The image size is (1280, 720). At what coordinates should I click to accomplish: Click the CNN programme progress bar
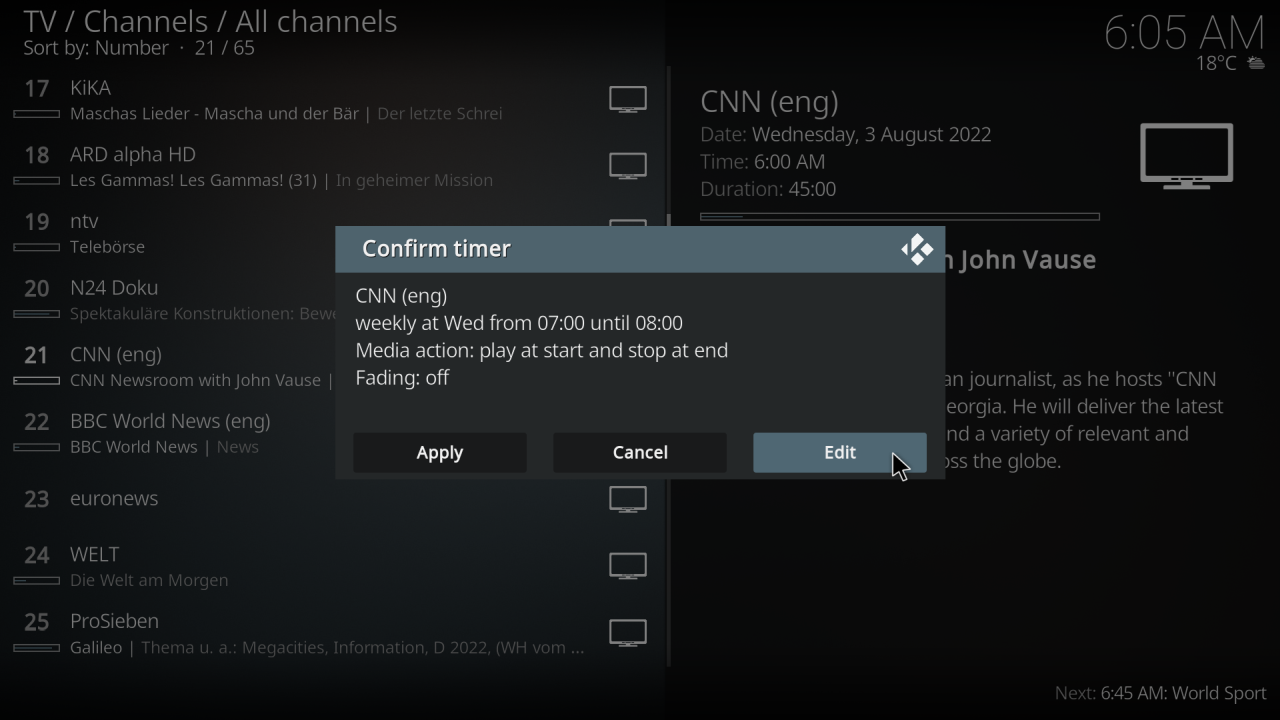899,216
